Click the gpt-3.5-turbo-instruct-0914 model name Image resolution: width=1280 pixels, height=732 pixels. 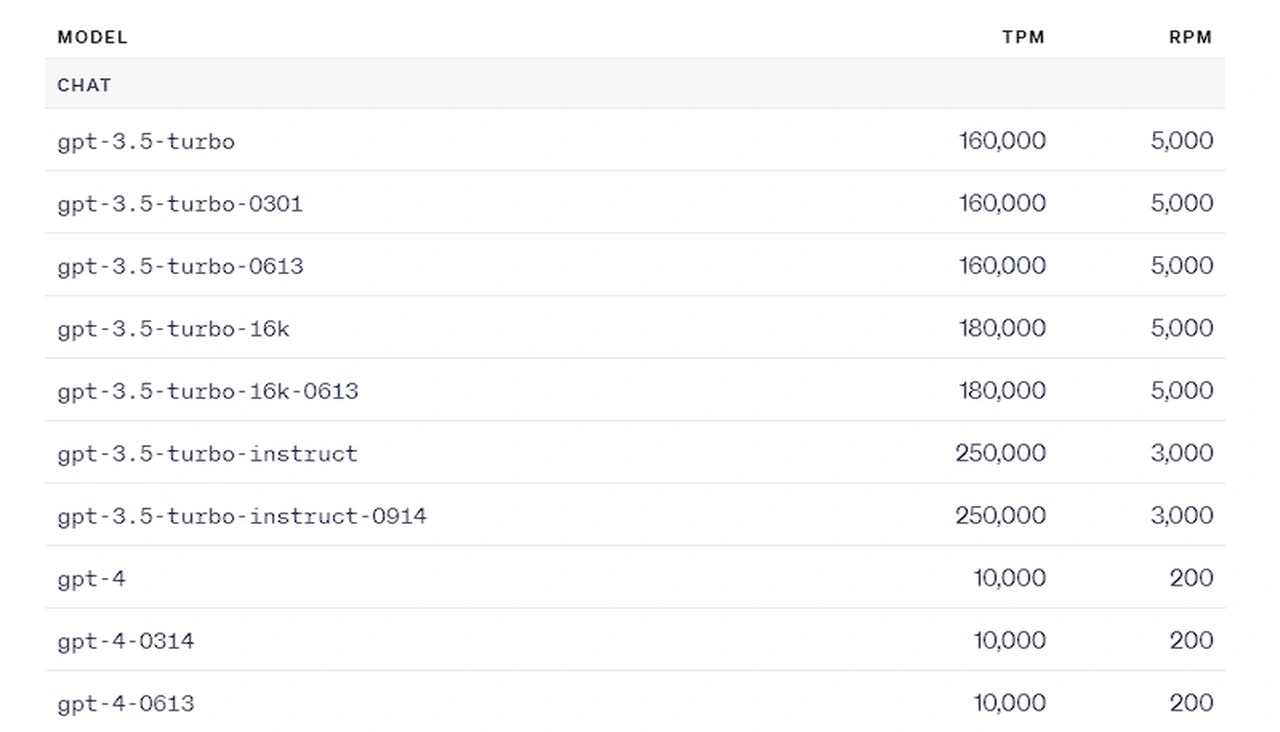(241, 516)
